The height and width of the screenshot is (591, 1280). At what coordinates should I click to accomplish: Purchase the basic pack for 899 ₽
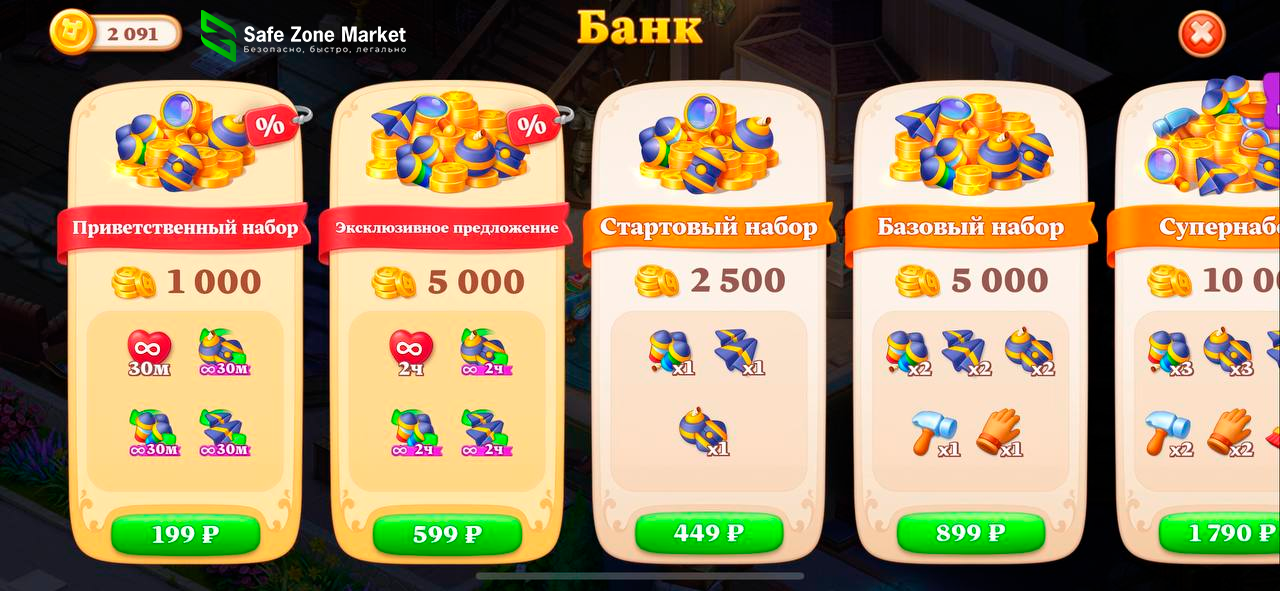(x=971, y=533)
